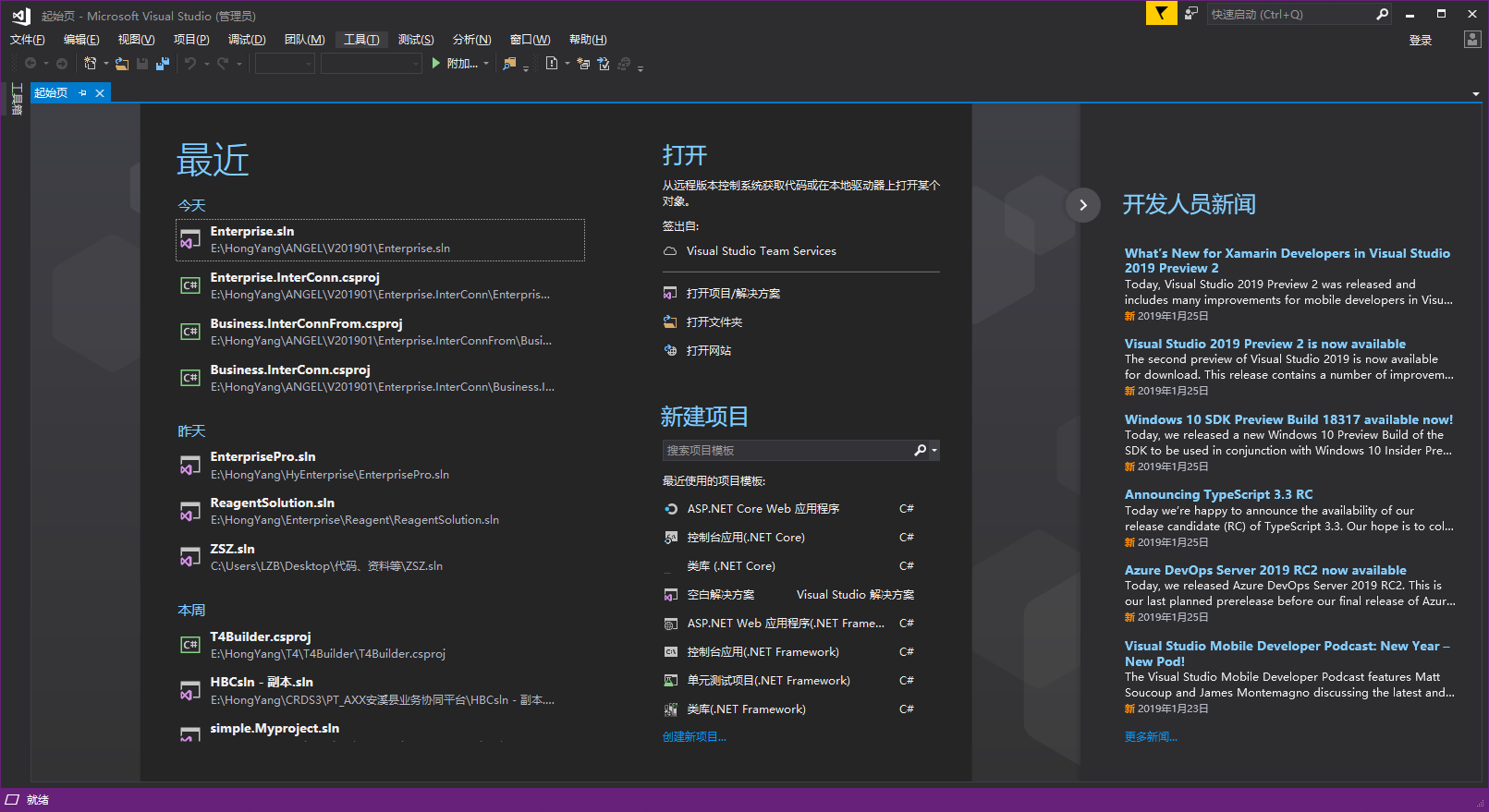The height and width of the screenshot is (812, 1489).
Task: Collapse the 开发人员新闻 panel with the chevron
Action: (x=1083, y=205)
